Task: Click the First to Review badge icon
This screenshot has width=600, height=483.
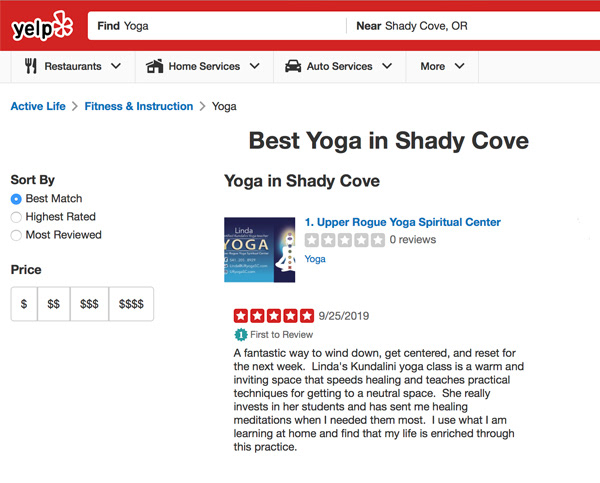Action: (x=240, y=334)
